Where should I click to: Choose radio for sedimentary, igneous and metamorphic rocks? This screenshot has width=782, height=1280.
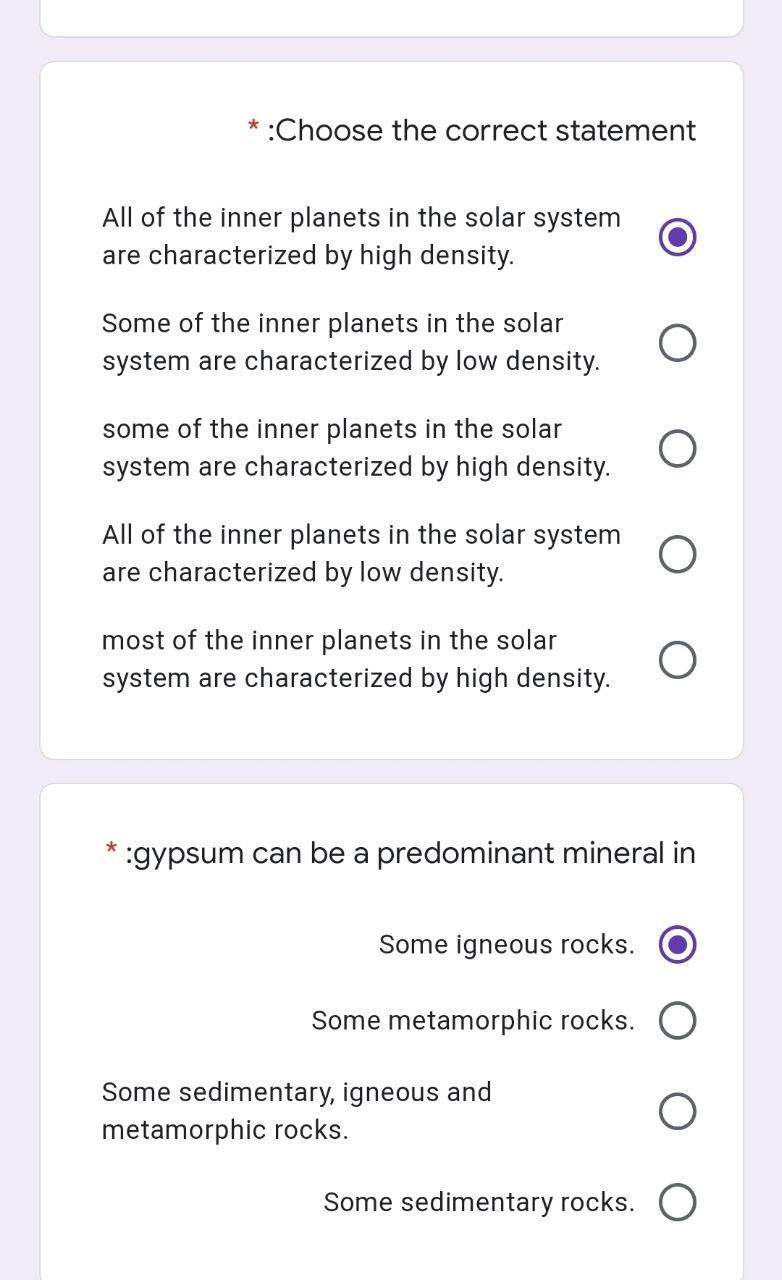pos(678,1111)
